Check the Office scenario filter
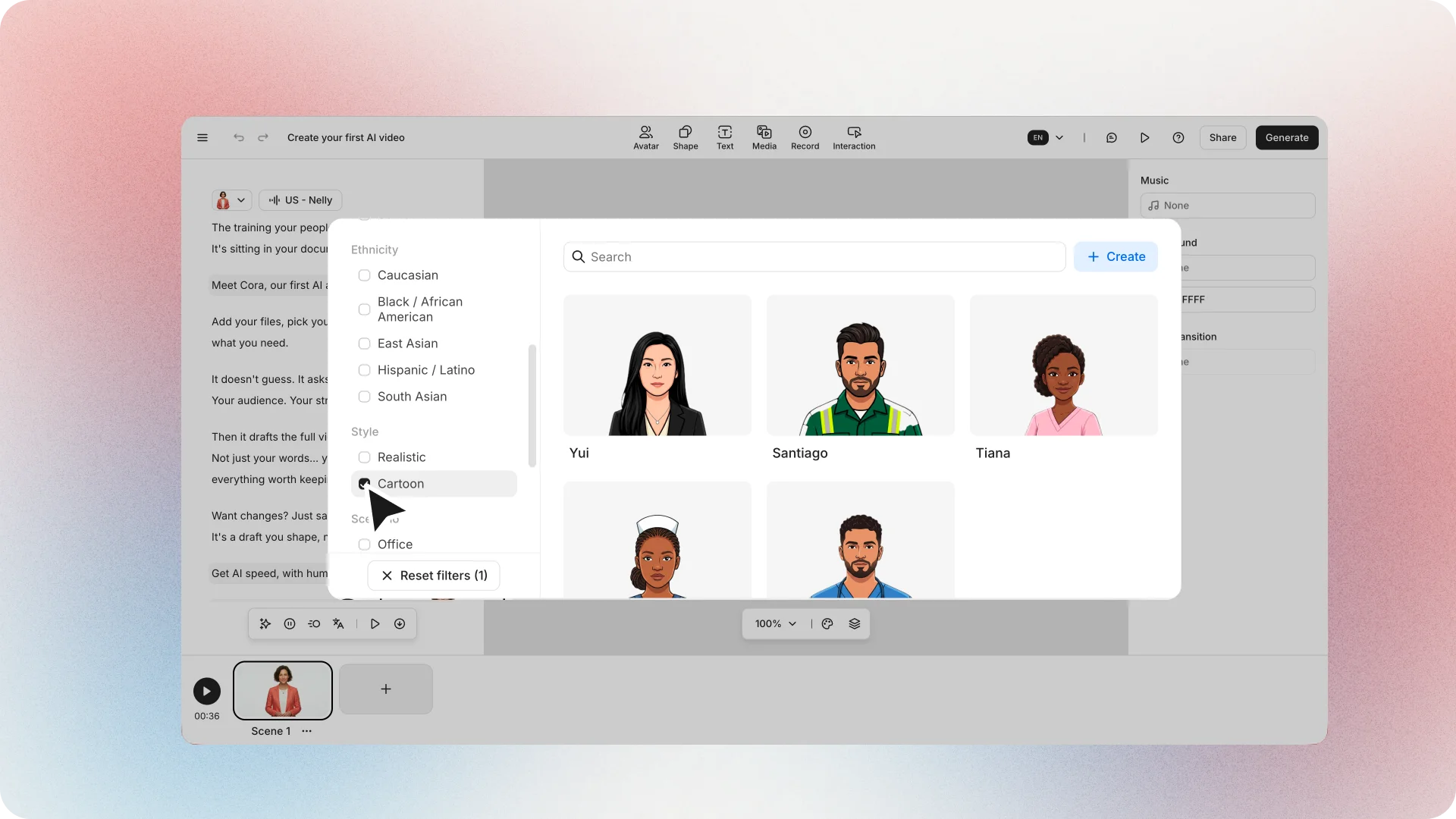Viewport: 1456px width, 819px height. (x=364, y=544)
